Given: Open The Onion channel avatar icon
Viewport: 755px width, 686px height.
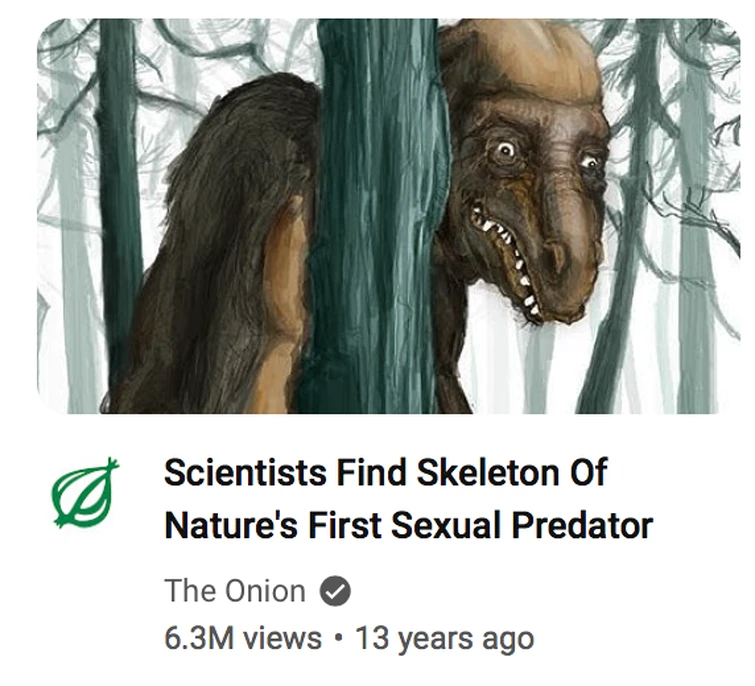Looking at the screenshot, I should pyautogui.click(x=85, y=492).
